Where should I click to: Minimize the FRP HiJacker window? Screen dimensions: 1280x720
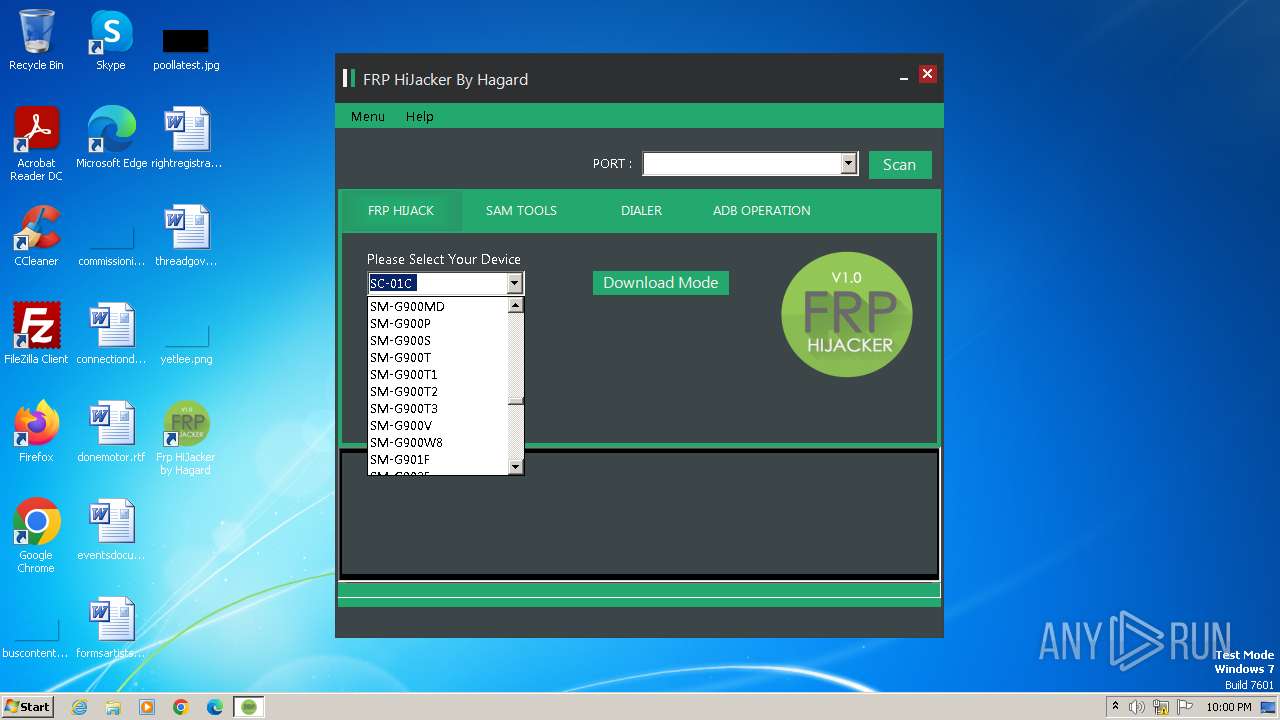point(903,76)
